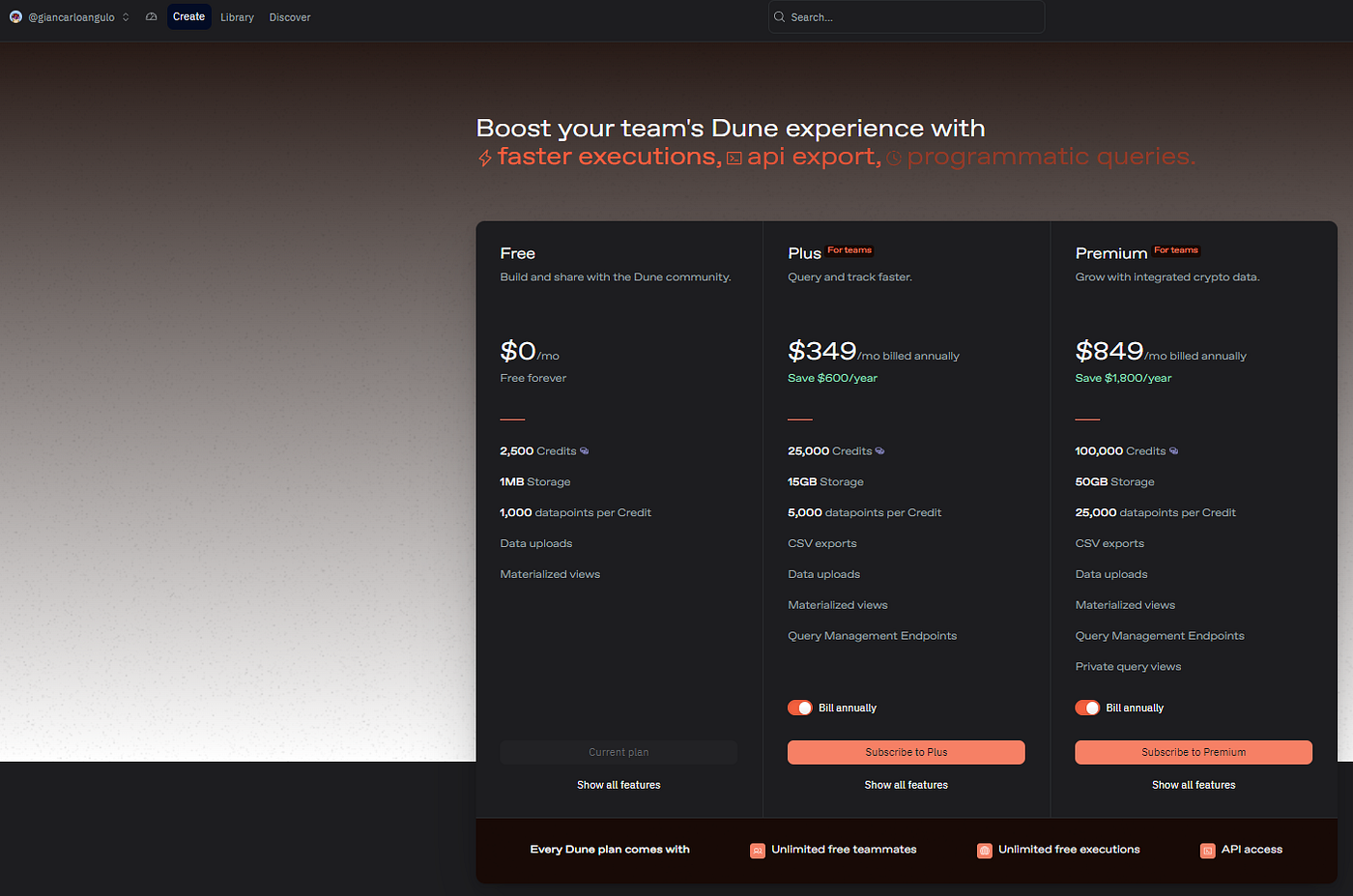Screen dimensions: 1353x896
Task: Click Query Management Endpoints in the Plus plan
Action: tap(873, 636)
